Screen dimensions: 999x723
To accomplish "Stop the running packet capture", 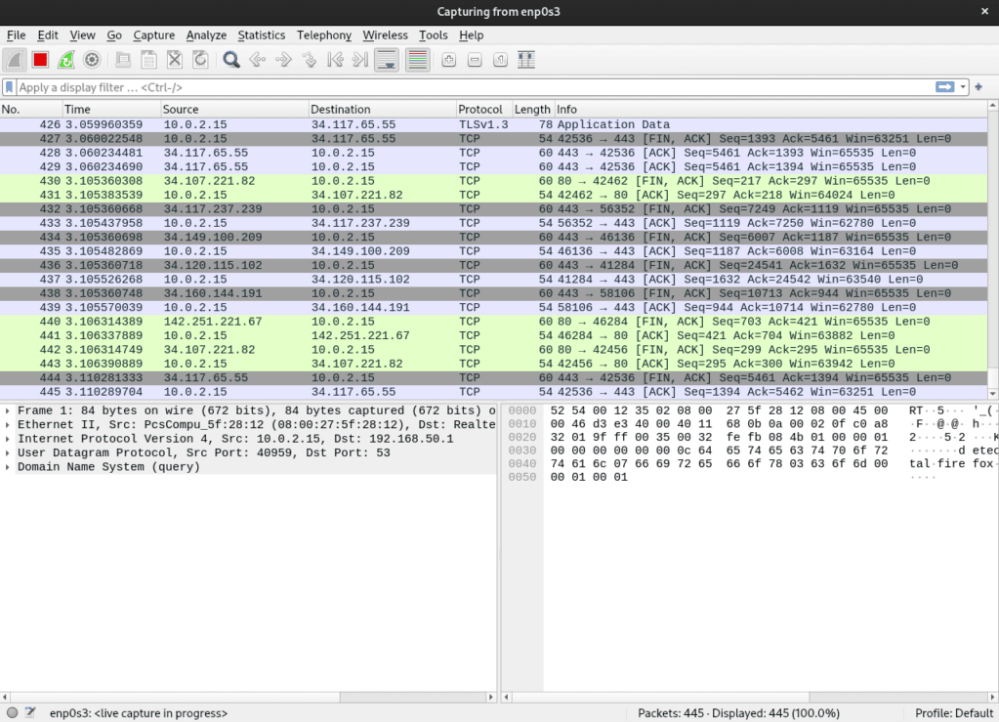I will [x=40, y=60].
